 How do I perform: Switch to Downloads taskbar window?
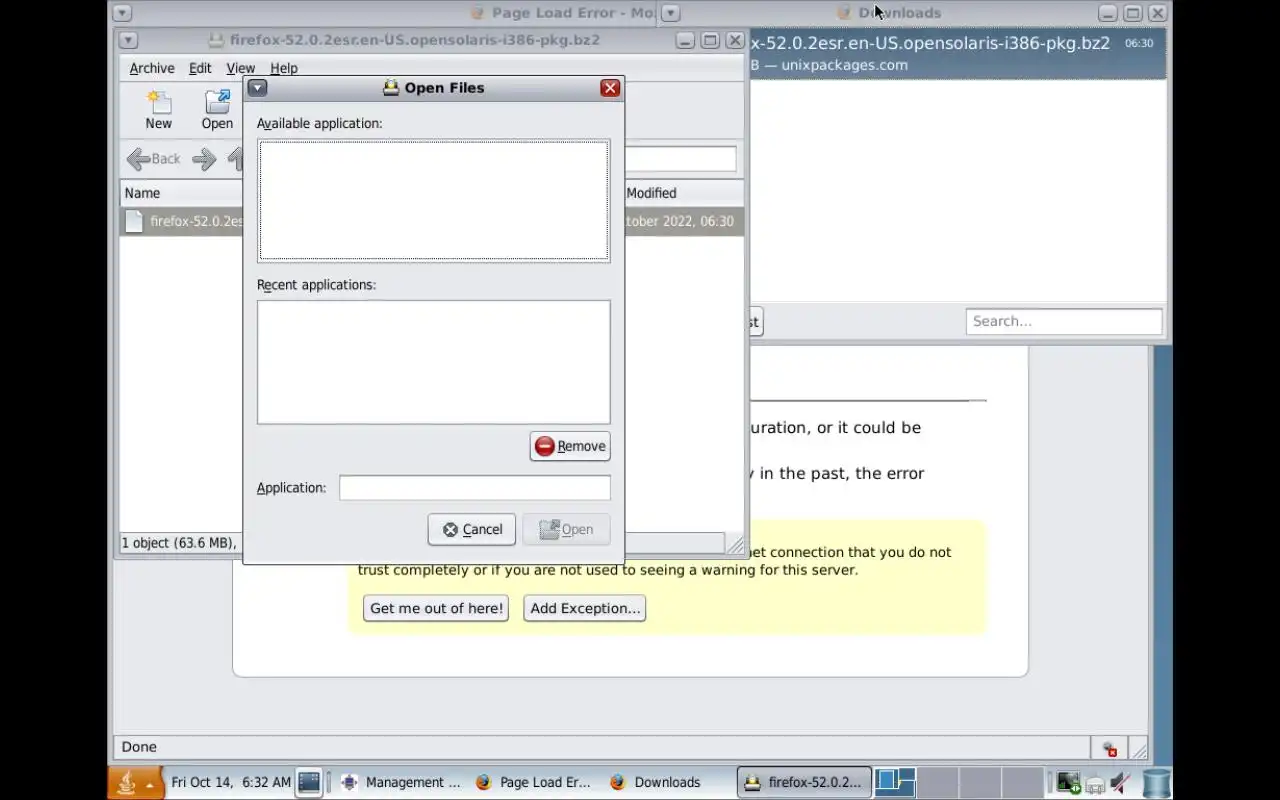(x=668, y=782)
